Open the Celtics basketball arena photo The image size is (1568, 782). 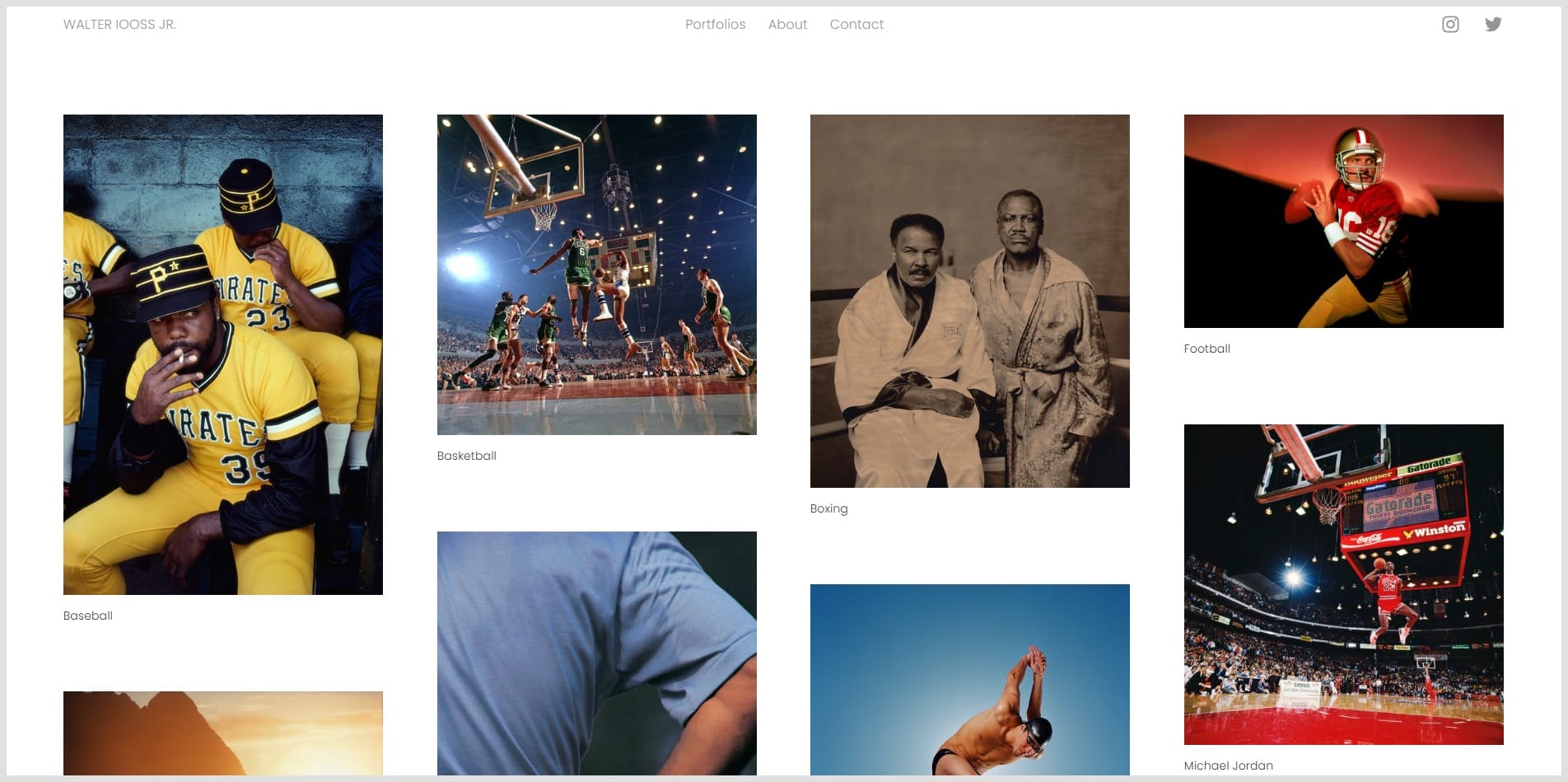(596, 274)
